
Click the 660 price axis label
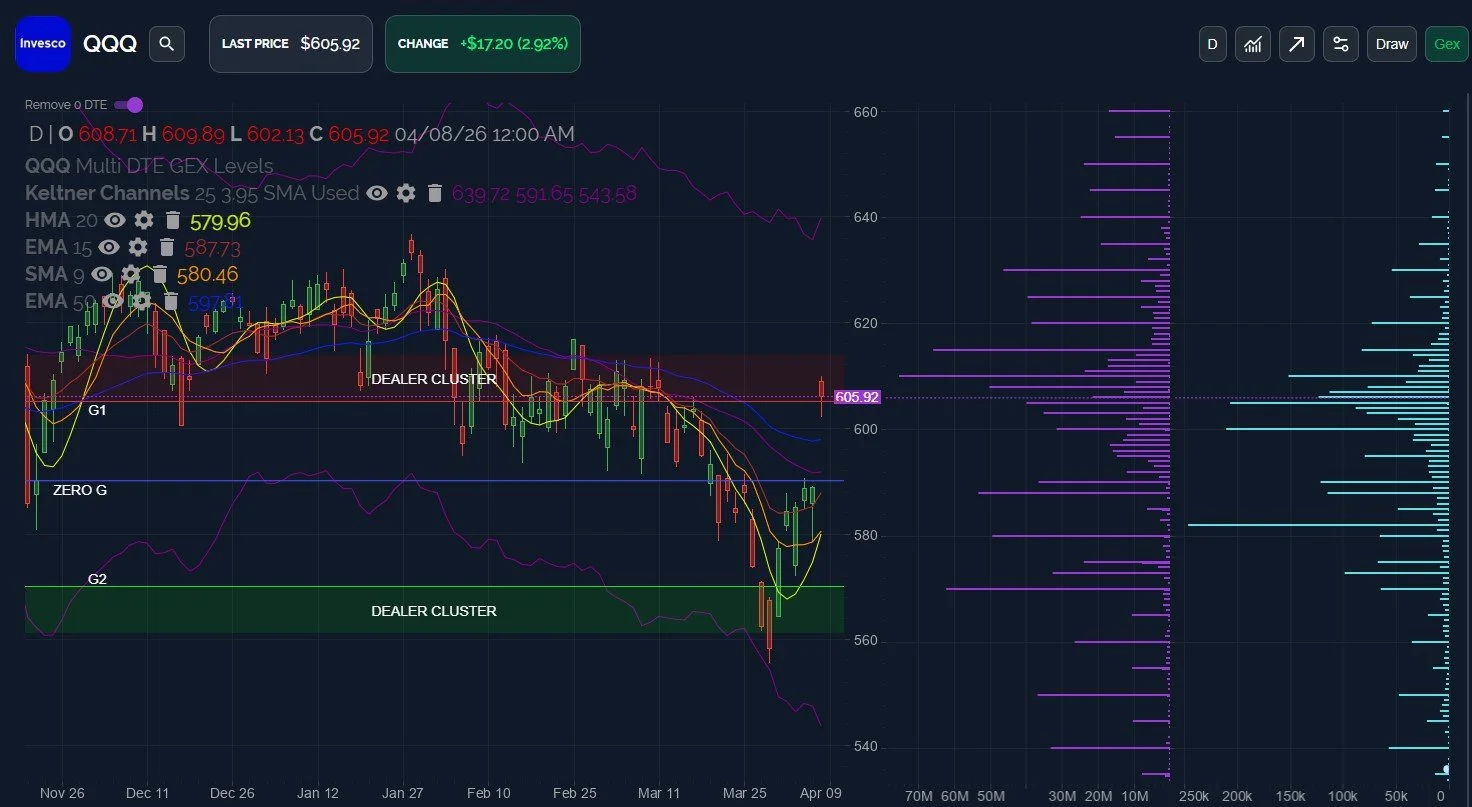tap(866, 112)
